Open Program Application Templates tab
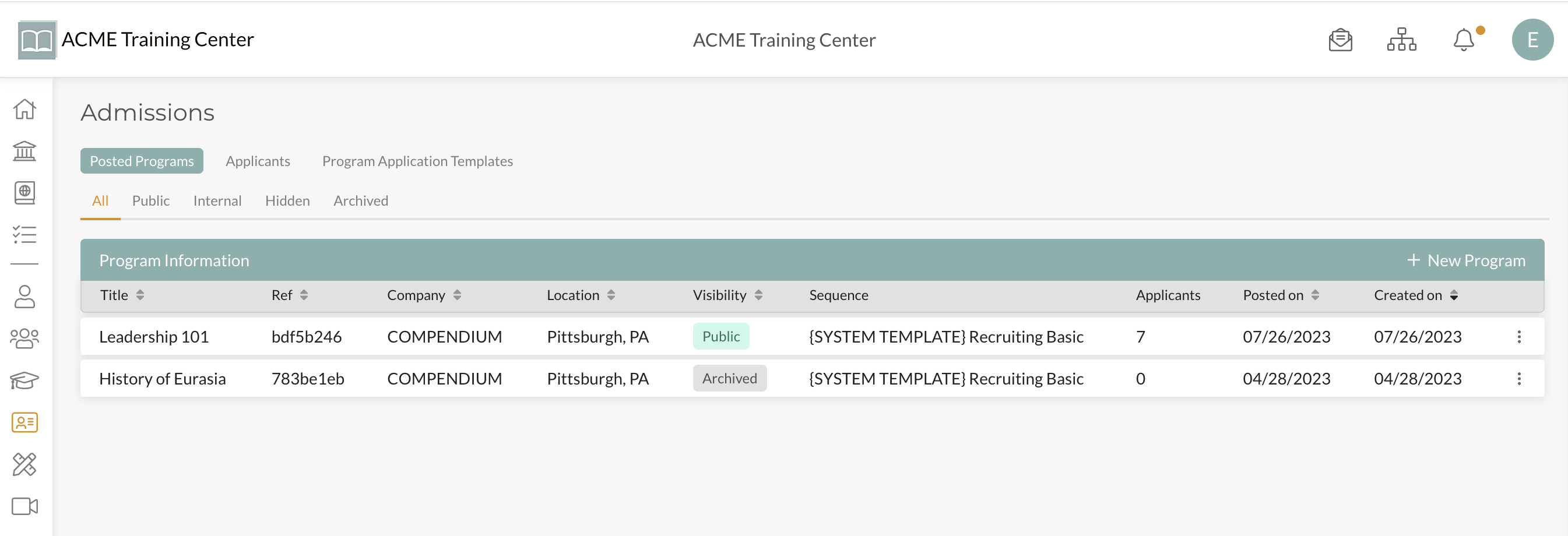The width and height of the screenshot is (1568, 536). 417,161
